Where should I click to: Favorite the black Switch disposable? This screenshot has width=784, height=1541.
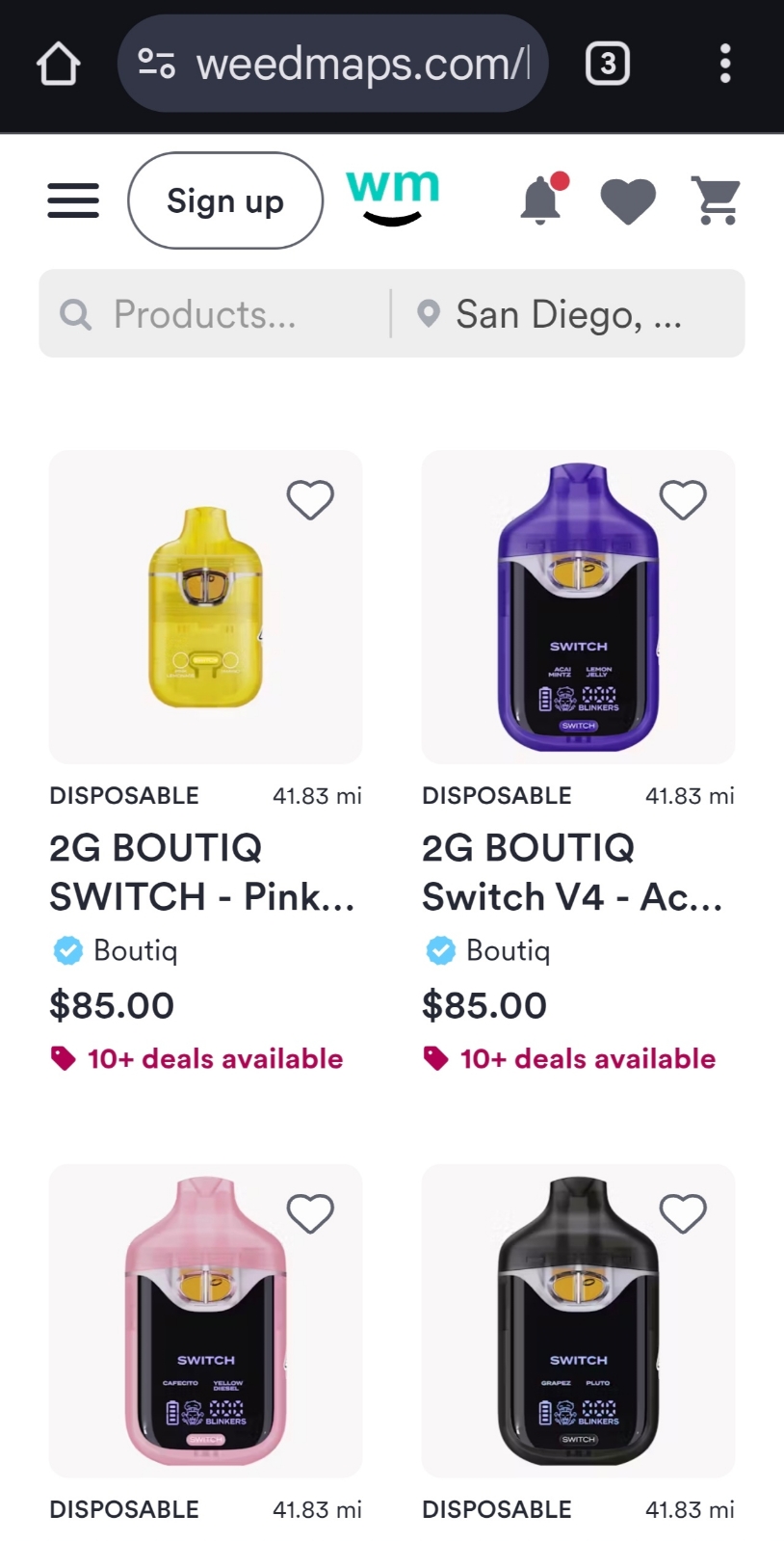(683, 1213)
